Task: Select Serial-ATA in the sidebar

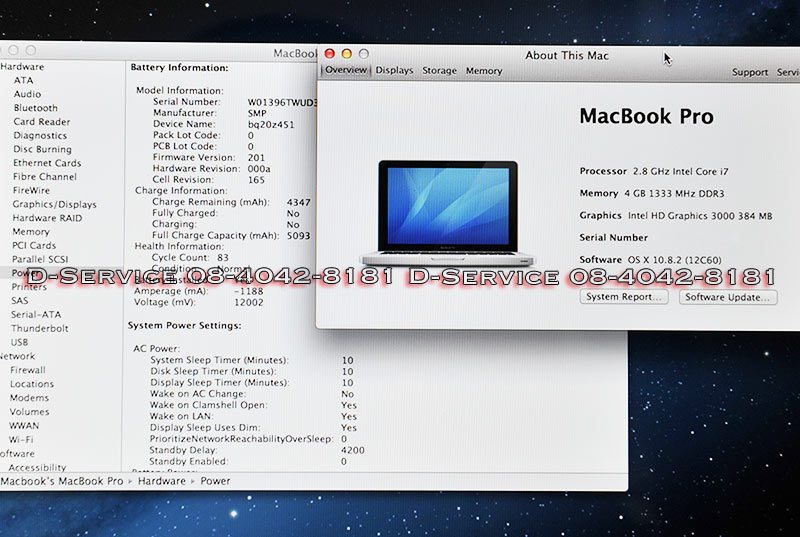Action: coord(36,315)
